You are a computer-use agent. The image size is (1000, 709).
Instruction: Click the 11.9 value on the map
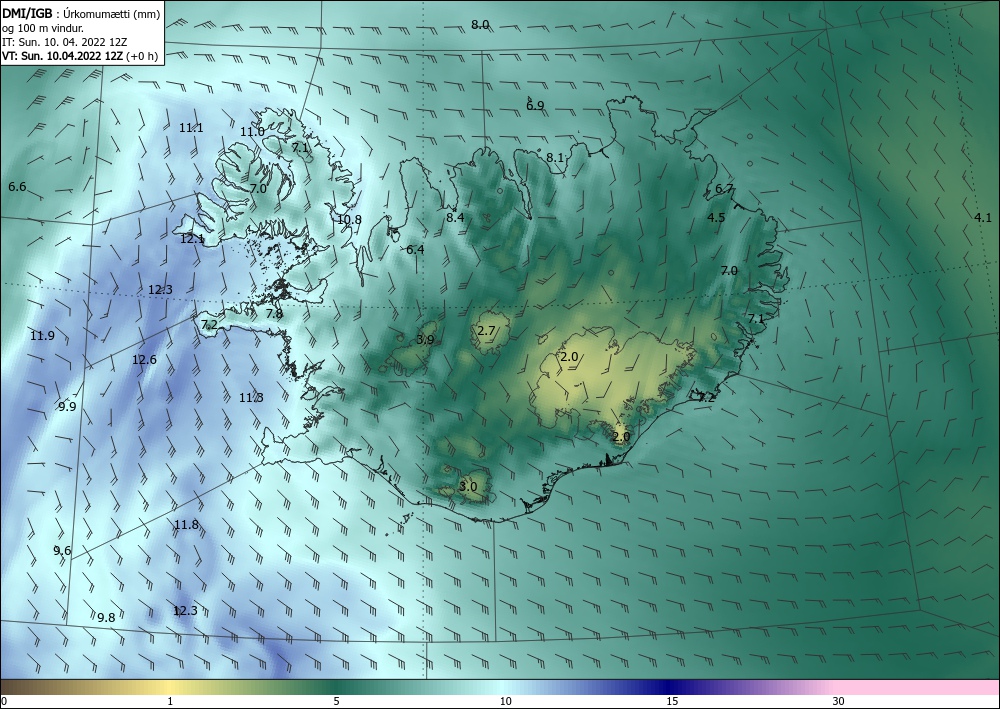tap(42, 336)
